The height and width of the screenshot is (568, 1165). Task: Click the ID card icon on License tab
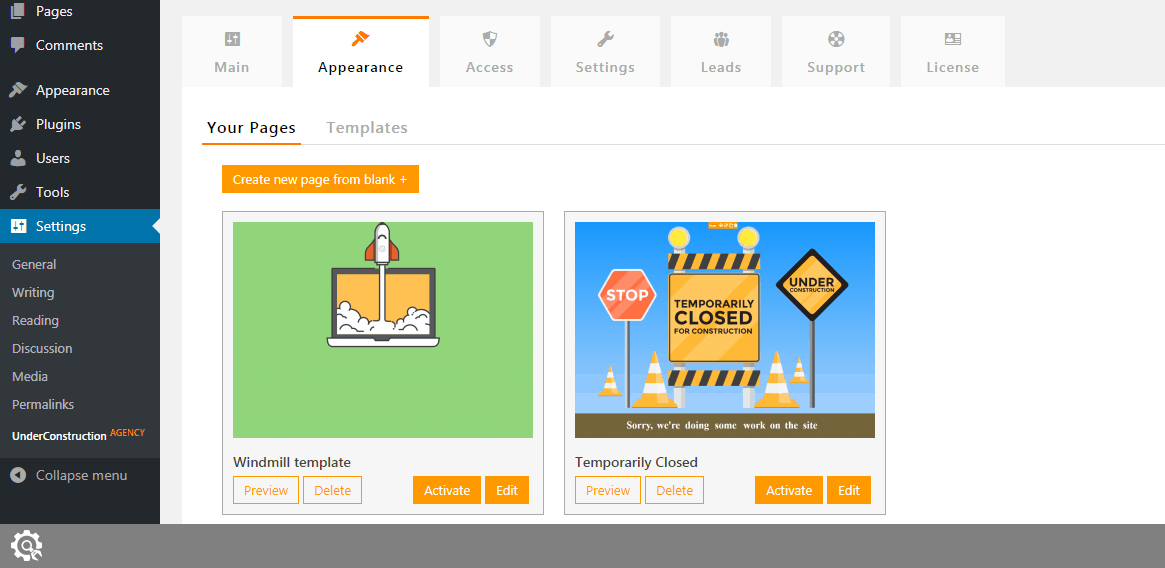(952, 40)
